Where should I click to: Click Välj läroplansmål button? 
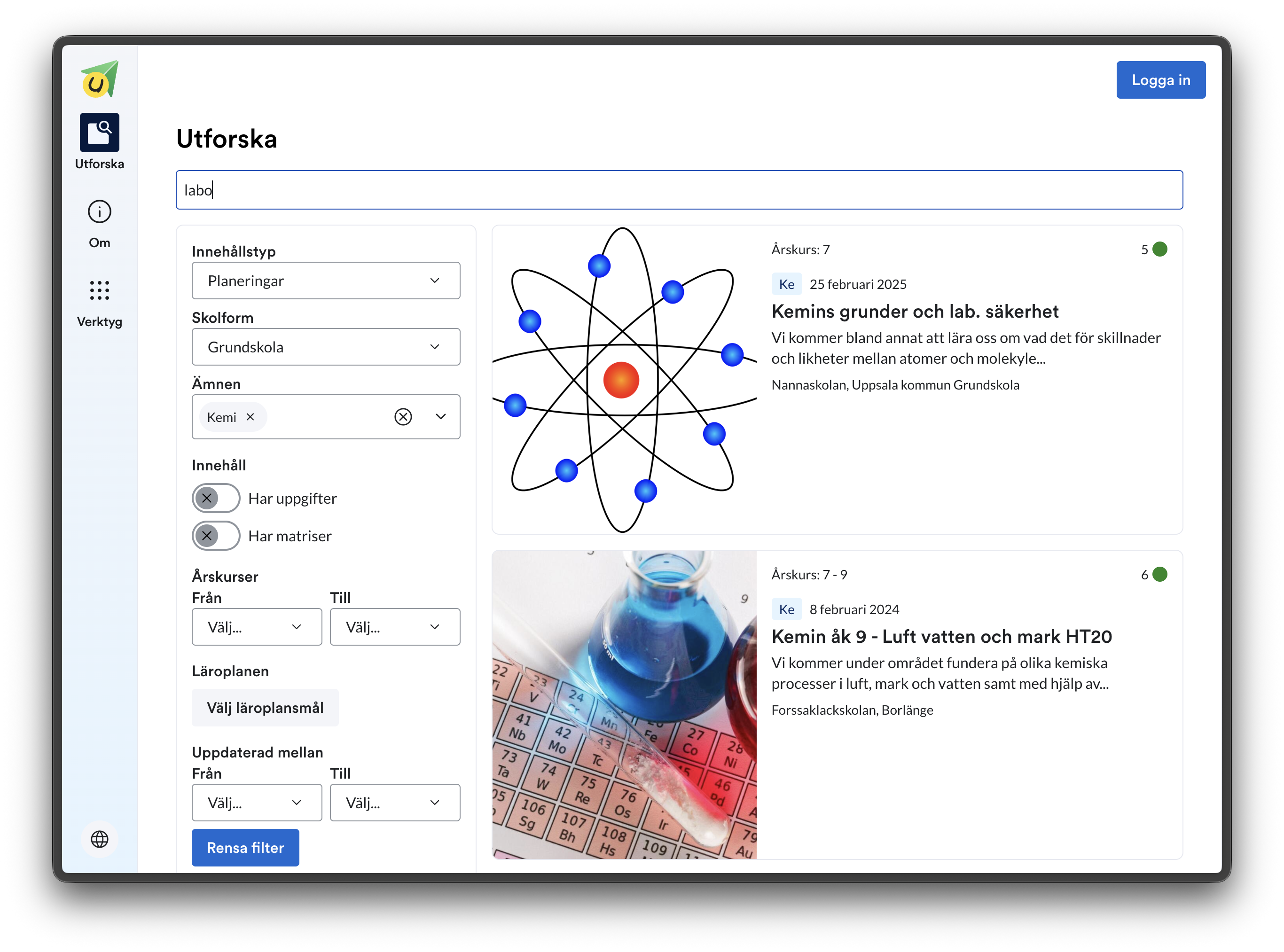(x=265, y=708)
